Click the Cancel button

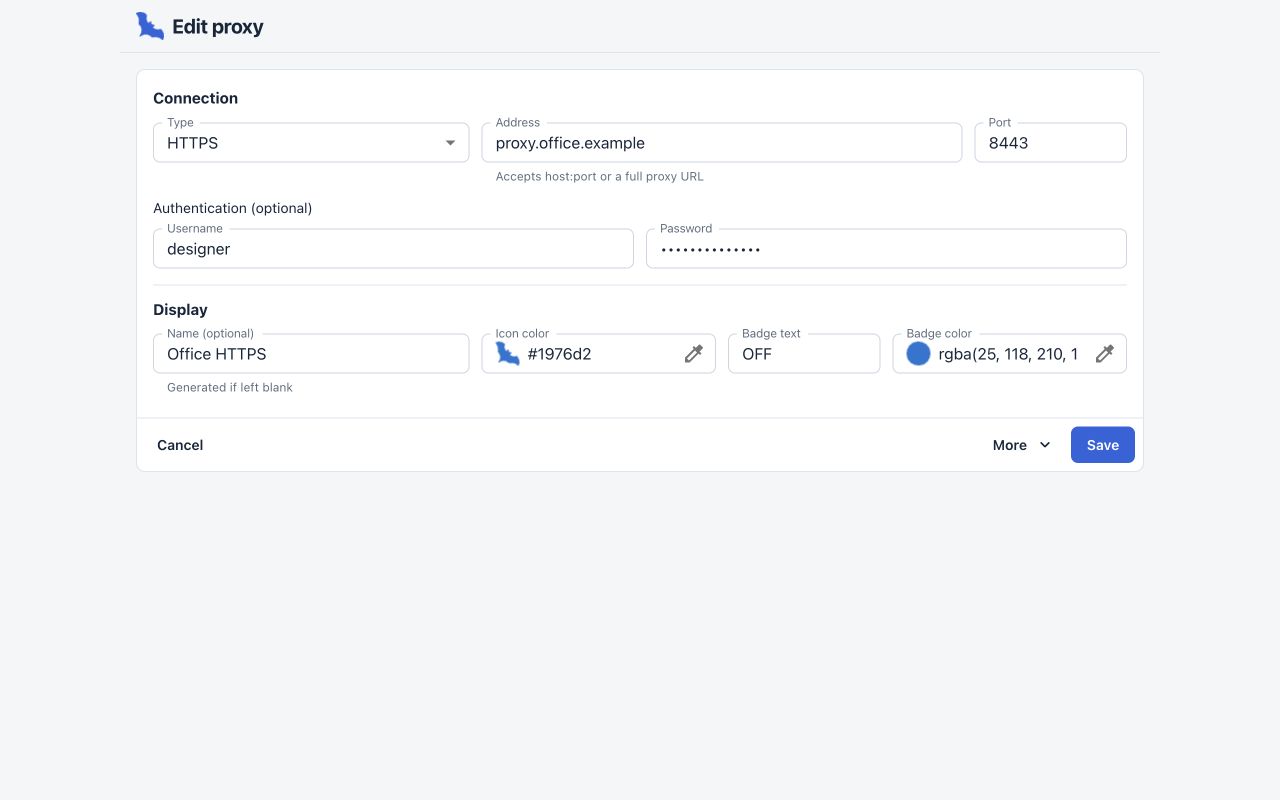click(x=180, y=445)
